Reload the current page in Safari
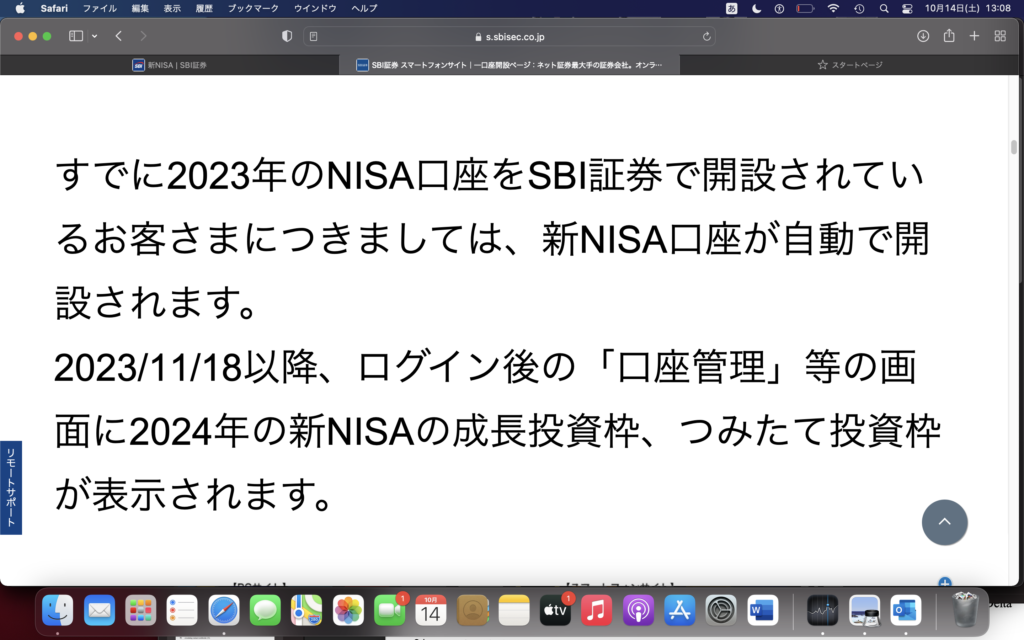This screenshot has width=1024, height=640. coord(705,35)
